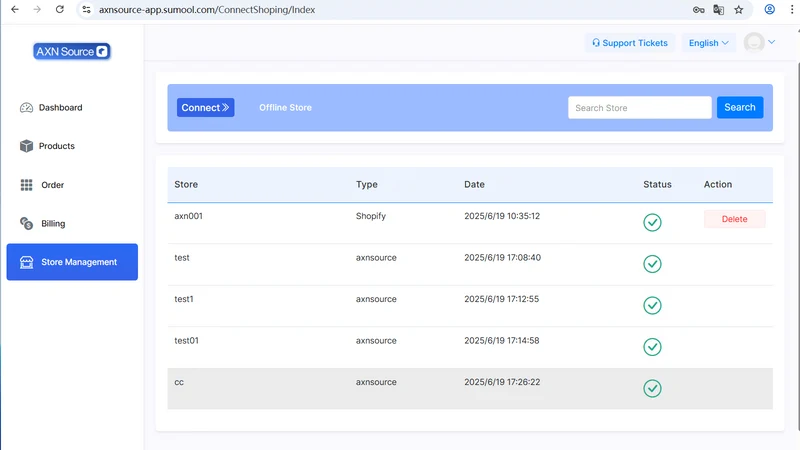Click the AXN Source logo
The image size is (800, 450).
tap(72, 51)
